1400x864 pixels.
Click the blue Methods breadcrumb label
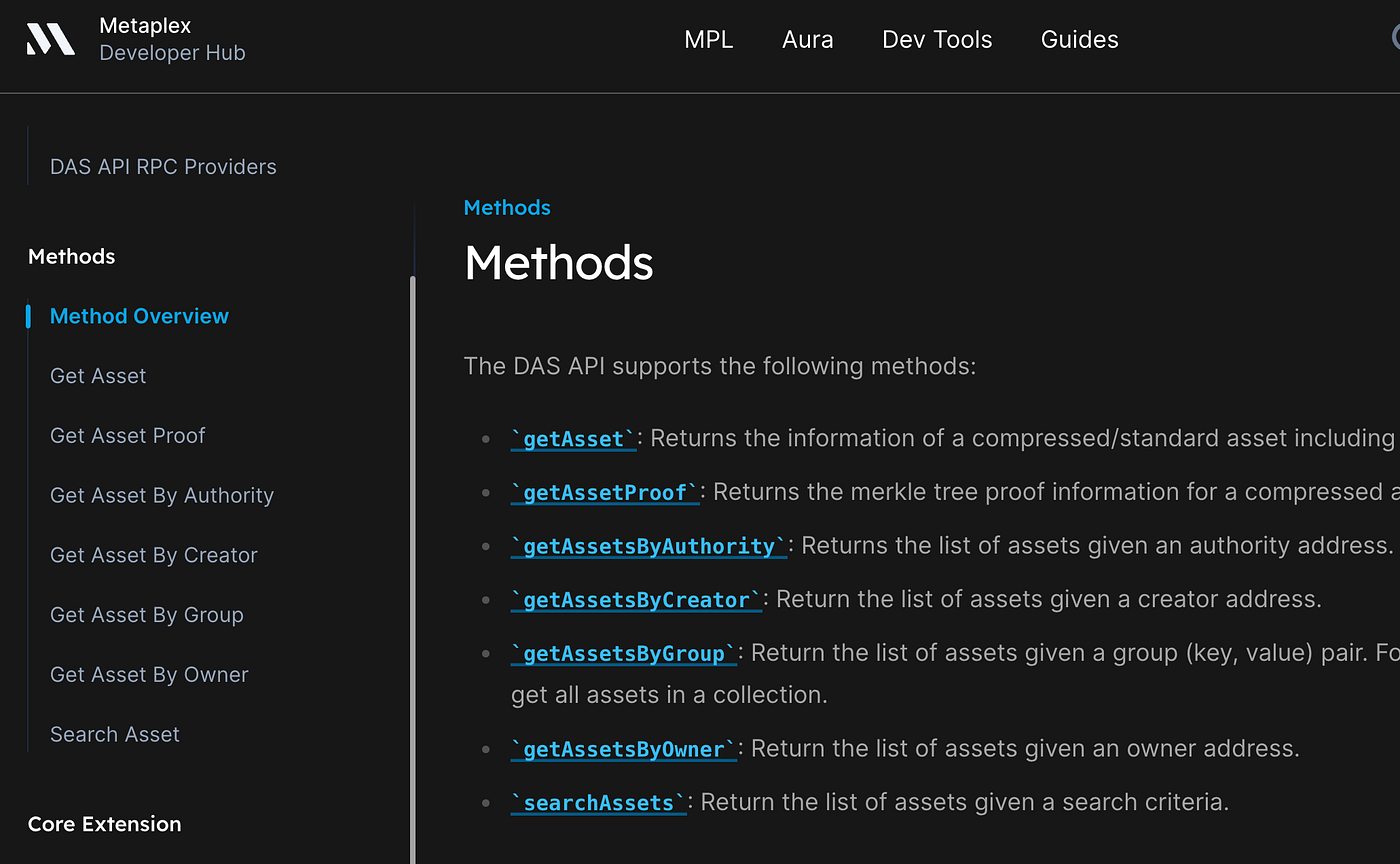pos(507,208)
